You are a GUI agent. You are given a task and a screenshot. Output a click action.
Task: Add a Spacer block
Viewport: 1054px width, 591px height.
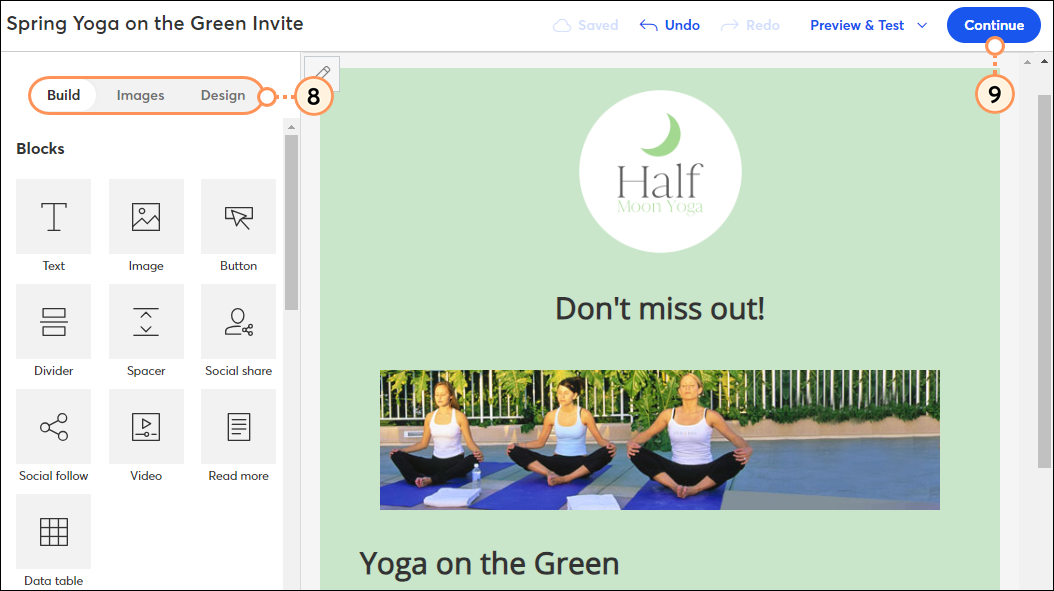point(146,321)
